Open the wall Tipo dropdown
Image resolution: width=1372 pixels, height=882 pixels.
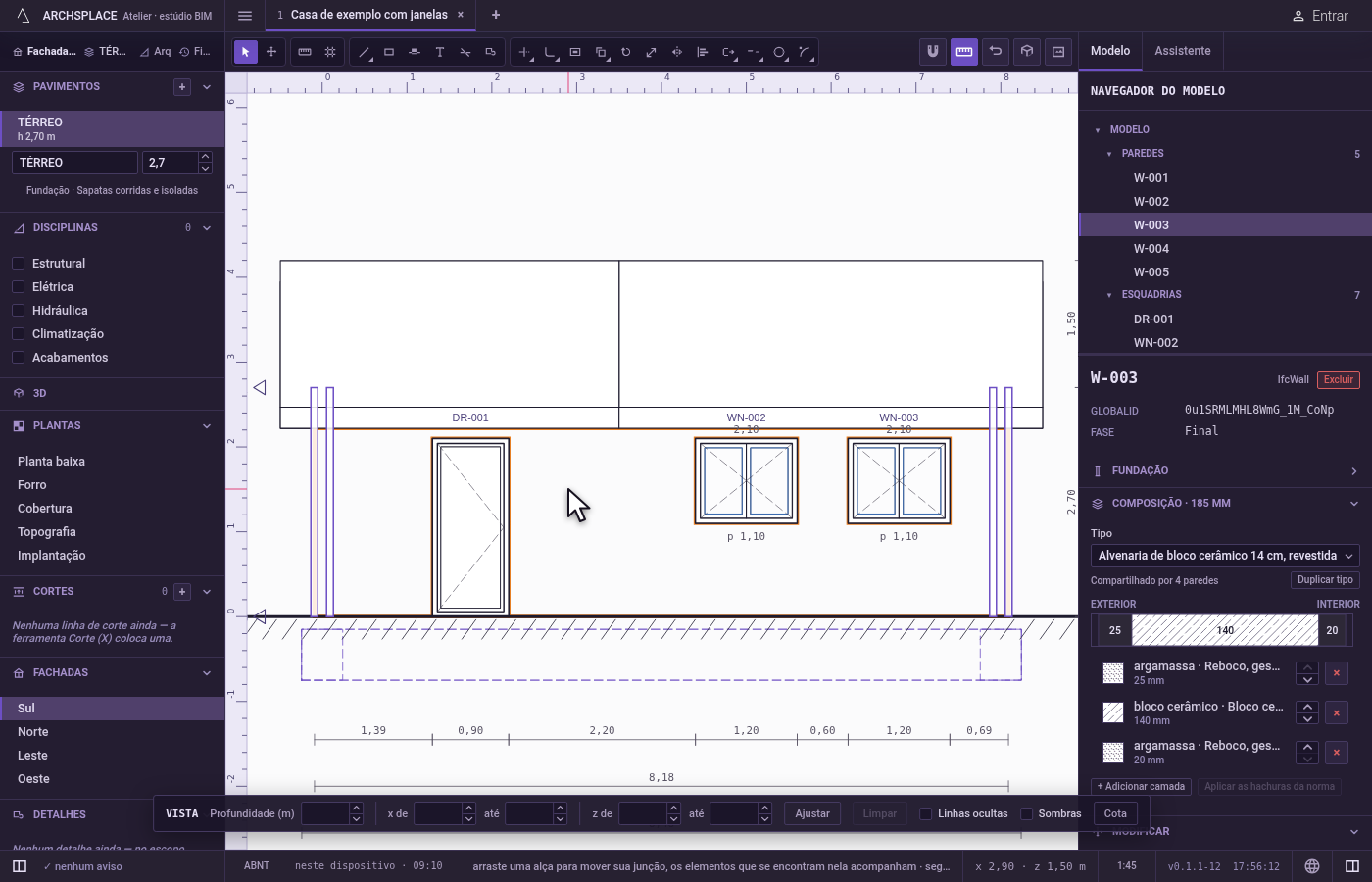click(1225, 556)
